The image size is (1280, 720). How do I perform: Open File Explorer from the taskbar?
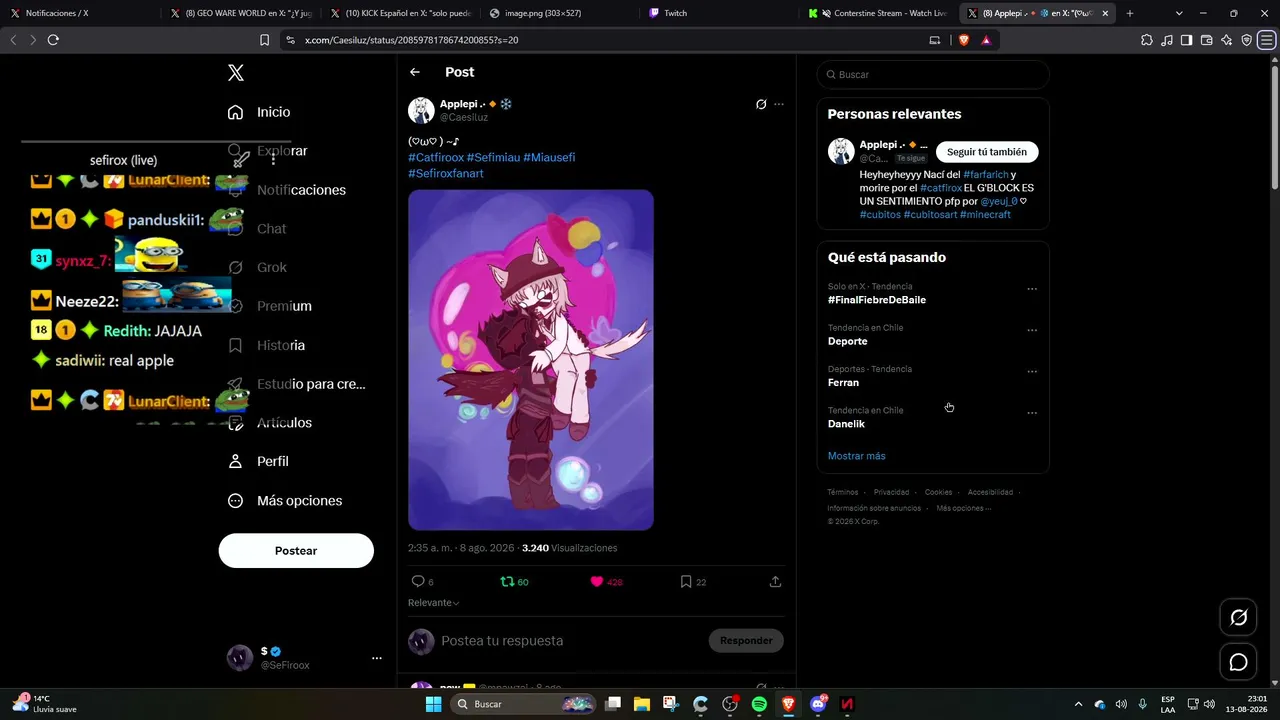click(641, 704)
